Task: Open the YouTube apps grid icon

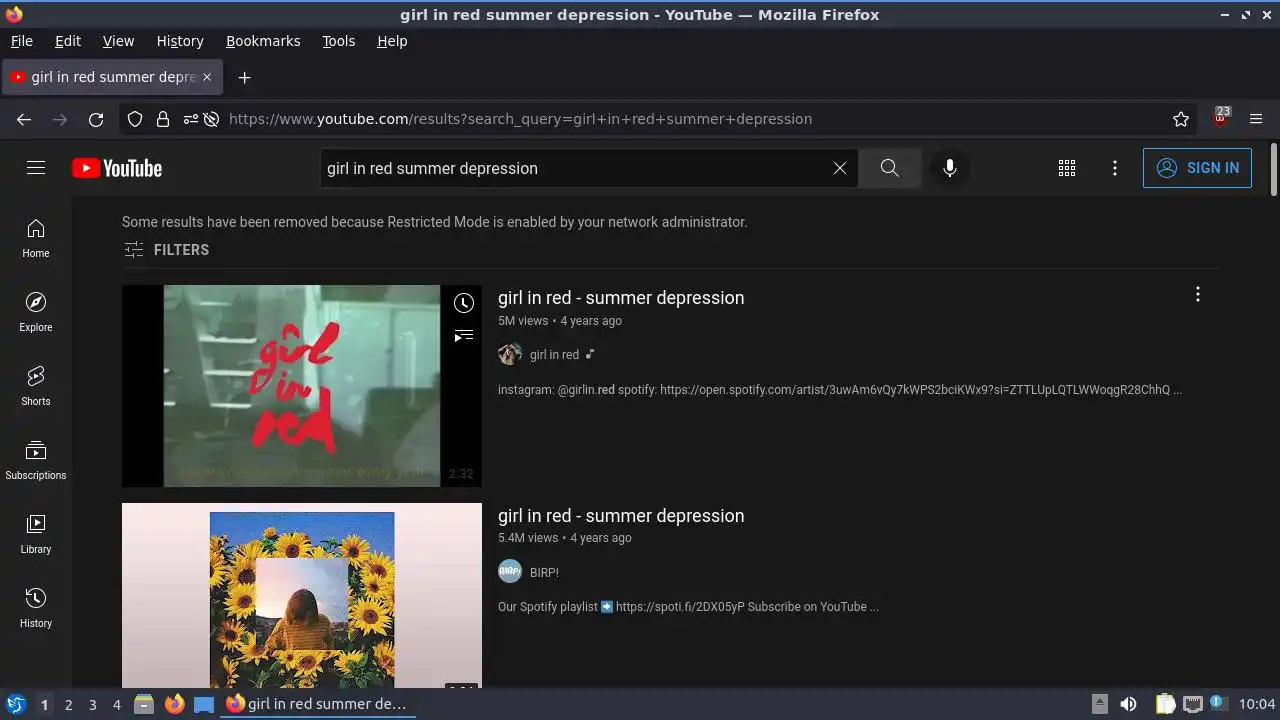Action: click(1067, 168)
